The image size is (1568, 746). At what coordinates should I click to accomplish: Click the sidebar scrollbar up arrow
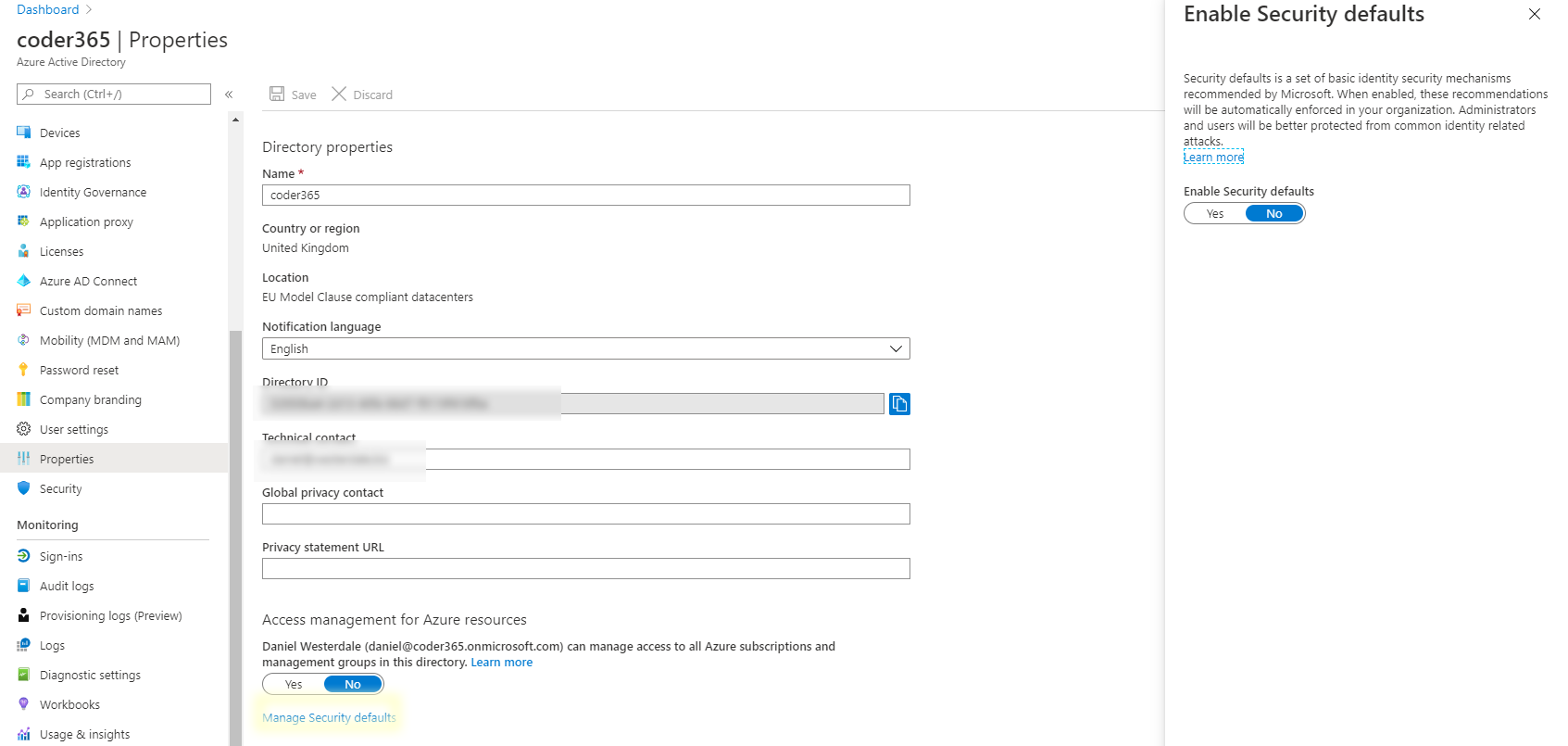235,120
